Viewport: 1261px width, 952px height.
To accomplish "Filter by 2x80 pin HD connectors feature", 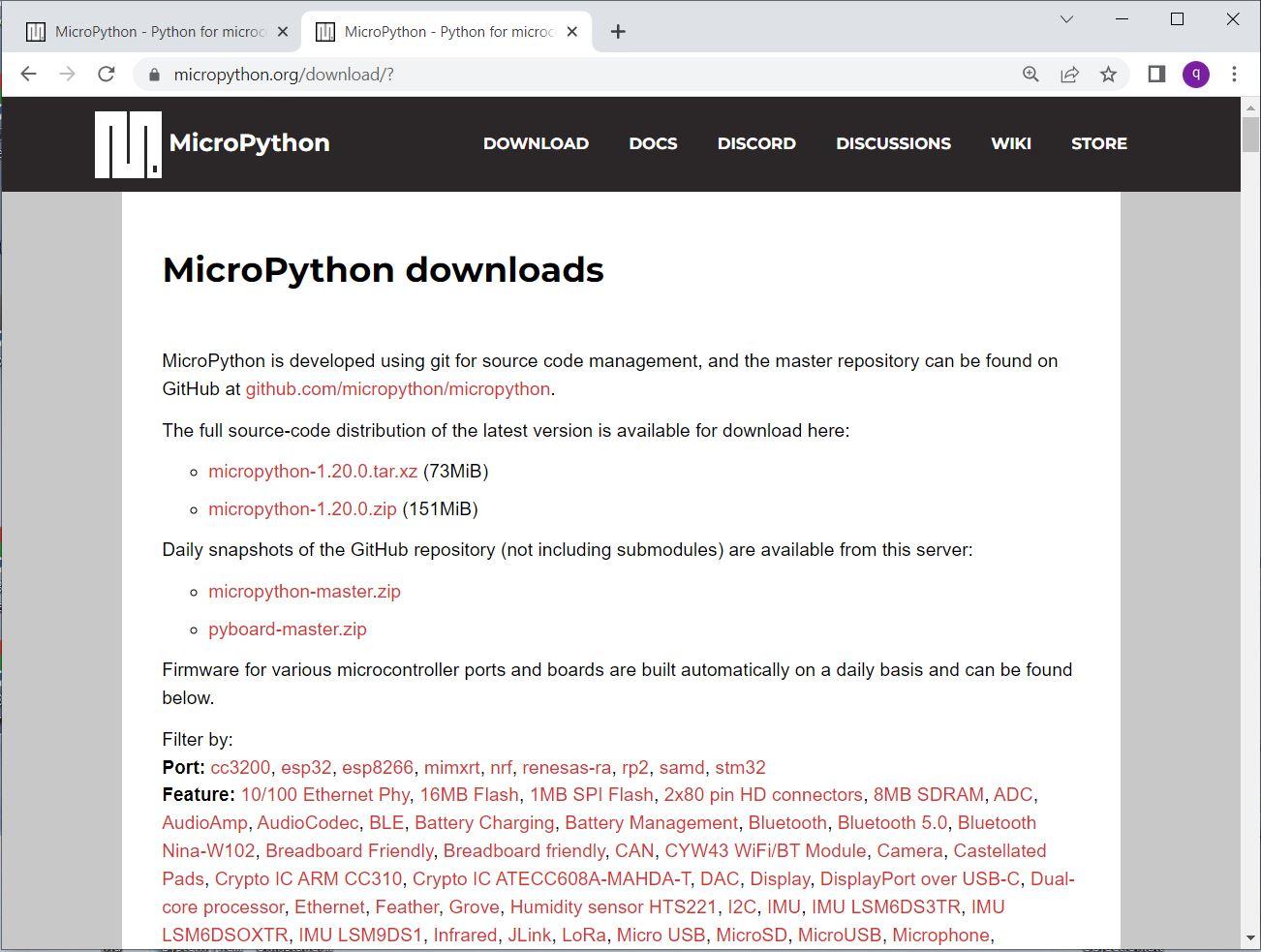I will point(763,795).
